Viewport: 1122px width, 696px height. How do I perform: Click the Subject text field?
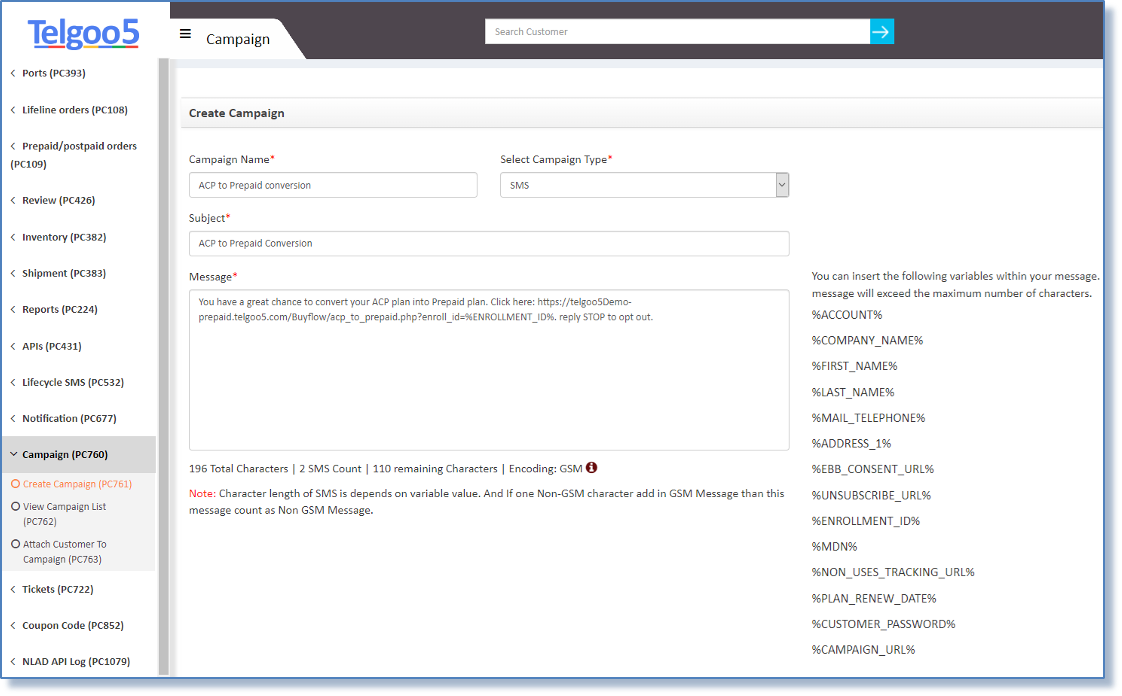pos(488,243)
